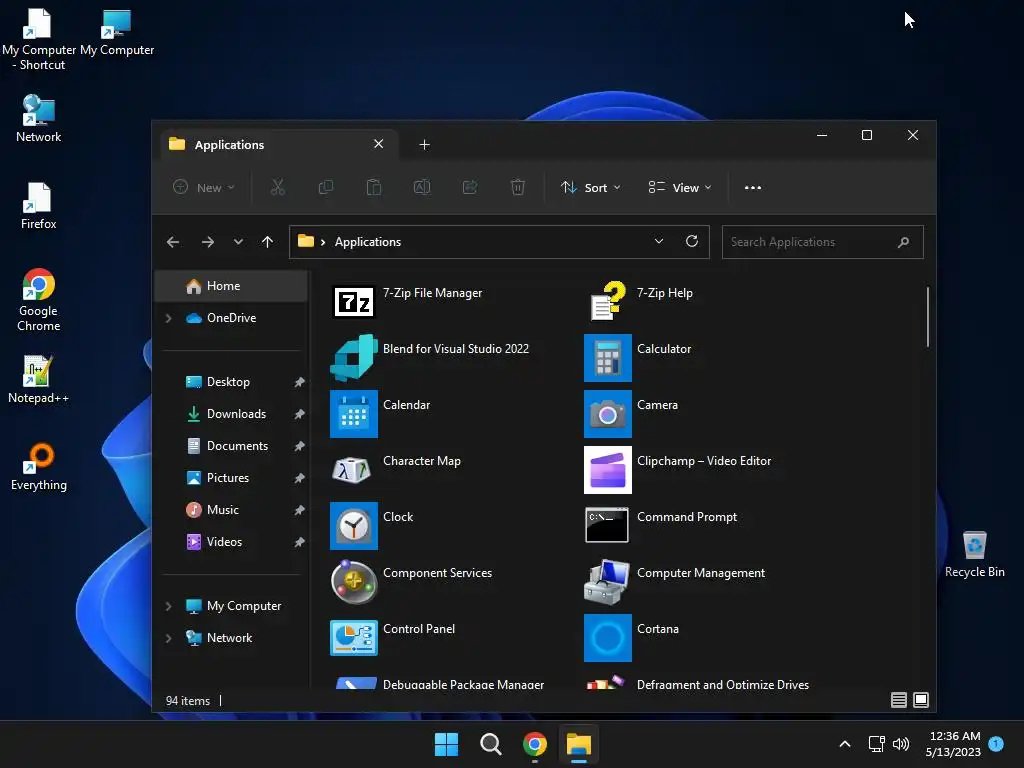The image size is (1024, 768).
Task: Open the New item dropdown
Action: [203, 187]
